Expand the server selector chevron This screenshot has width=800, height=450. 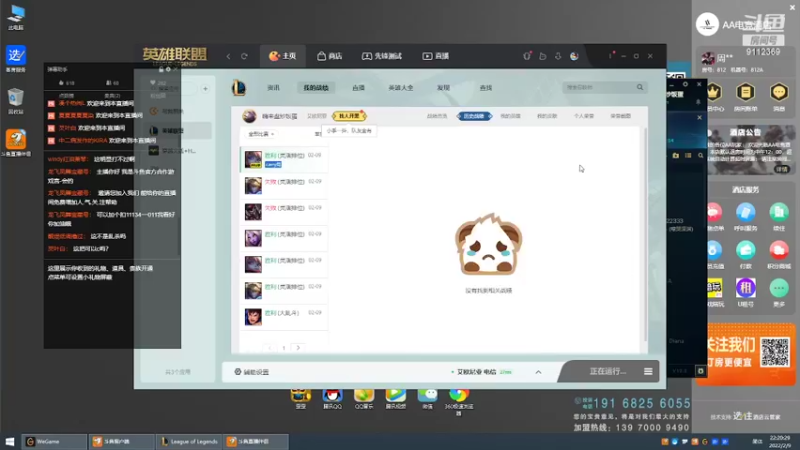point(538,372)
